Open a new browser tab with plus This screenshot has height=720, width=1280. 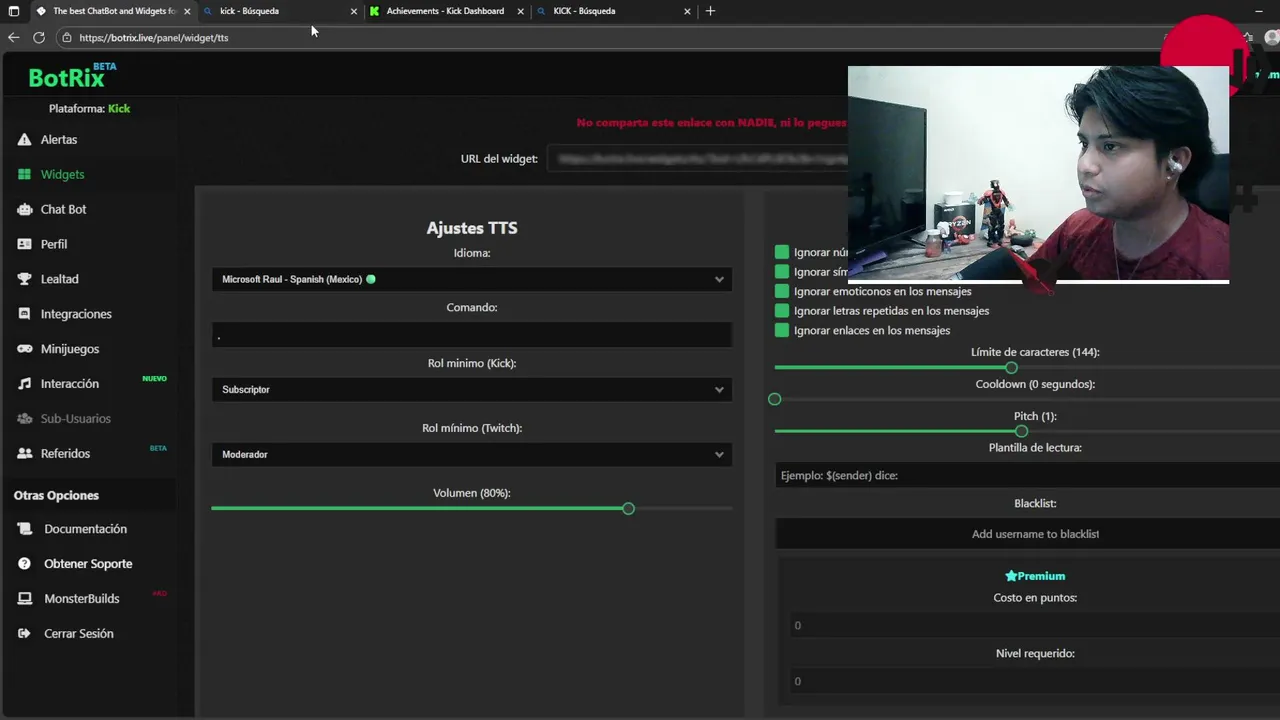pos(710,11)
